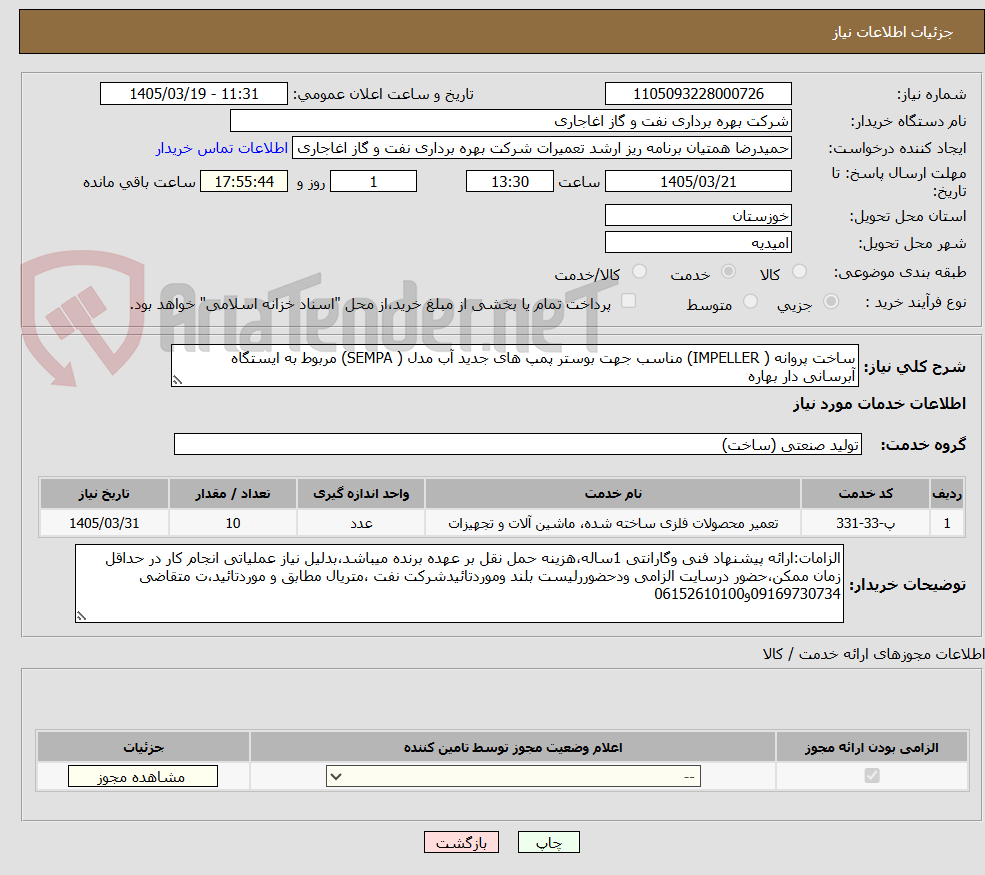Screen dimensions: 985x875
Task: Click the remaining days field showing 1
Action: (x=373, y=182)
